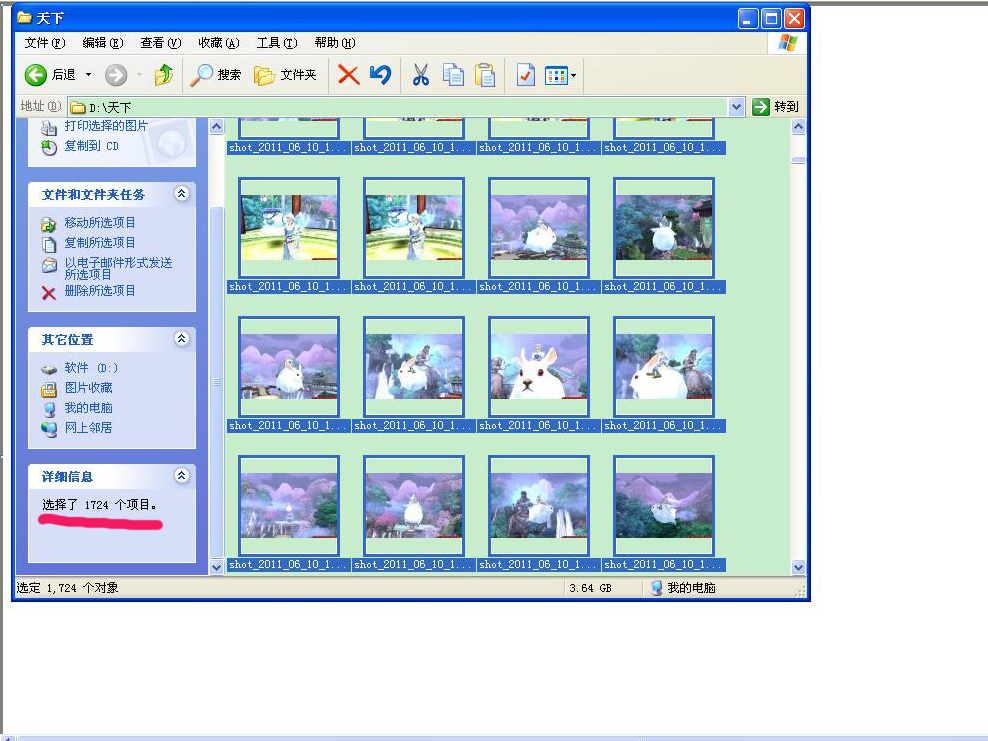The height and width of the screenshot is (741, 988).
Task: Expand the address bar dropdown list
Action: (x=736, y=106)
